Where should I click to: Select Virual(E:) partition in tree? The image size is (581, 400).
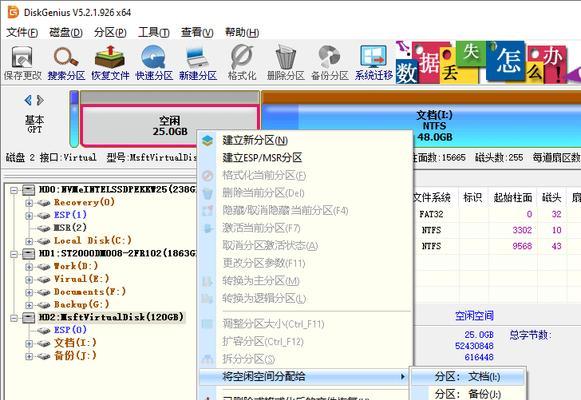point(82,279)
